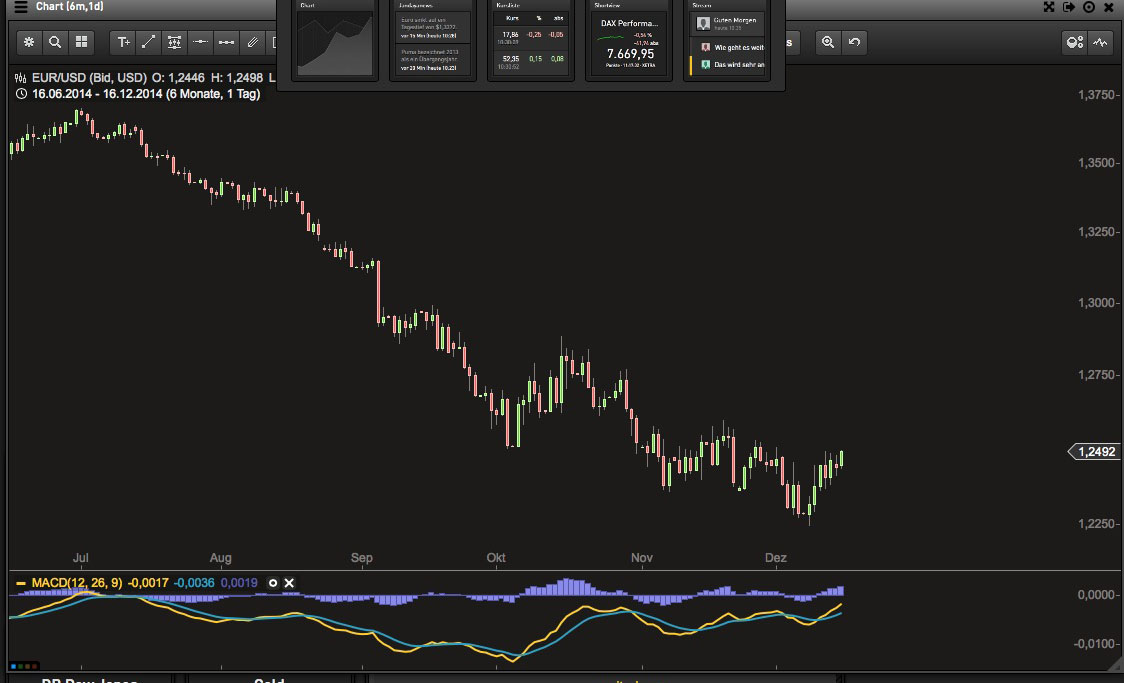The width and height of the screenshot is (1124, 683).
Task: Click the undo reset arrow button
Action: (854, 42)
